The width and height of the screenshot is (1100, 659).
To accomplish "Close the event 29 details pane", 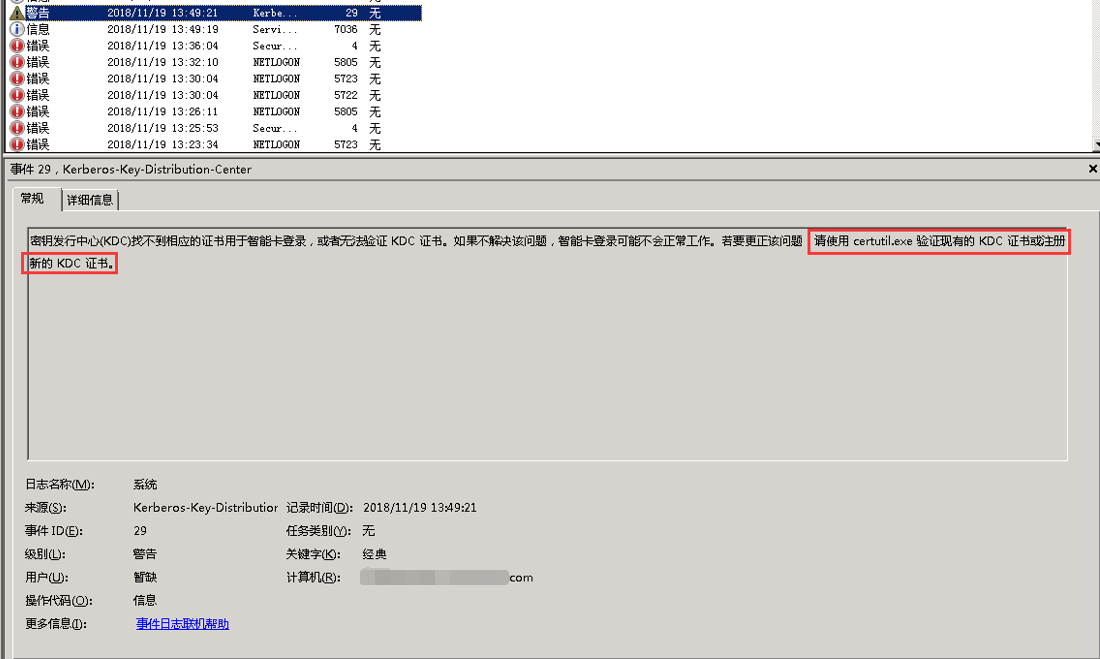I will click(x=1092, y=168).
